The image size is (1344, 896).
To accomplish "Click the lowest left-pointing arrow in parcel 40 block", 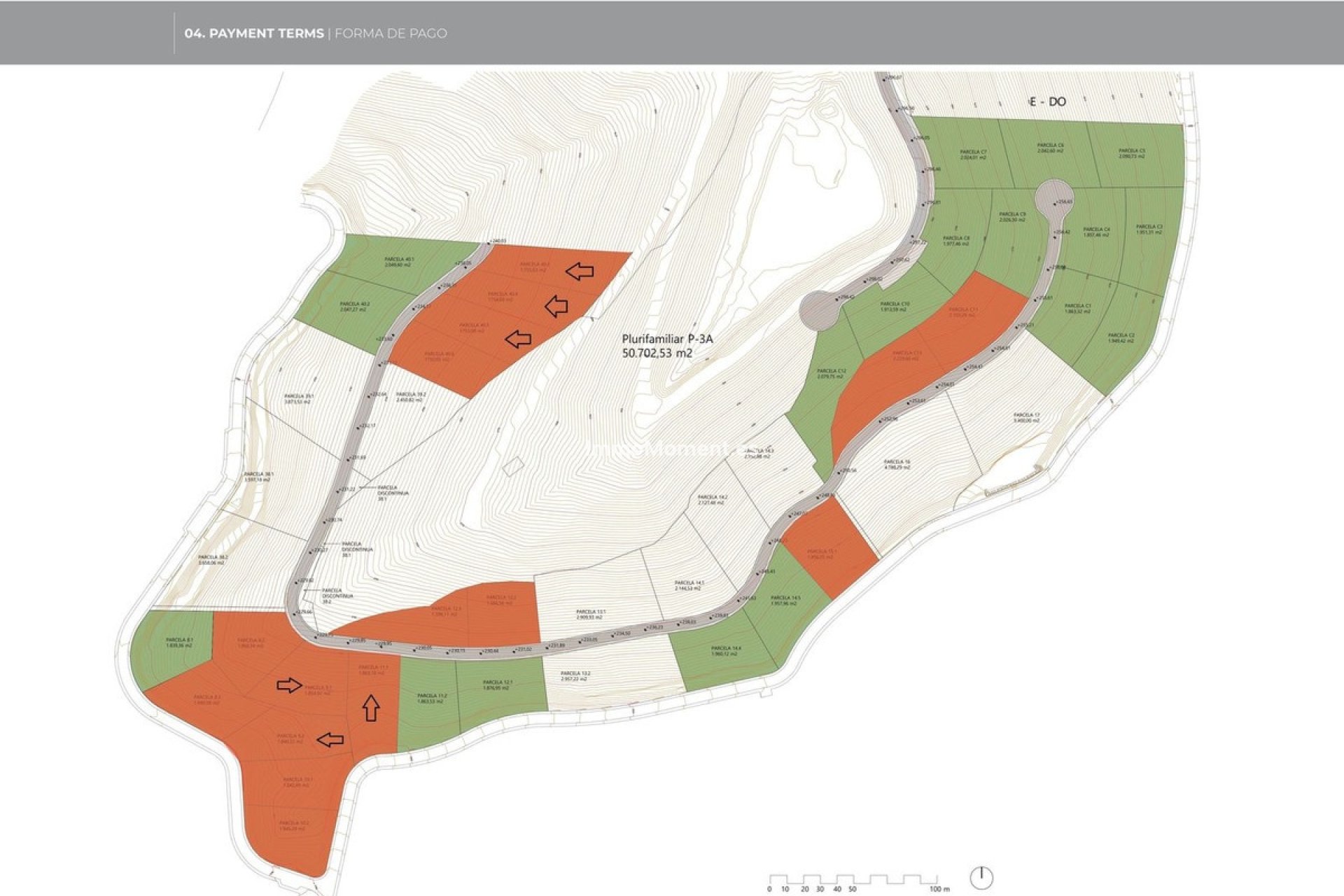I will (518, 339).
